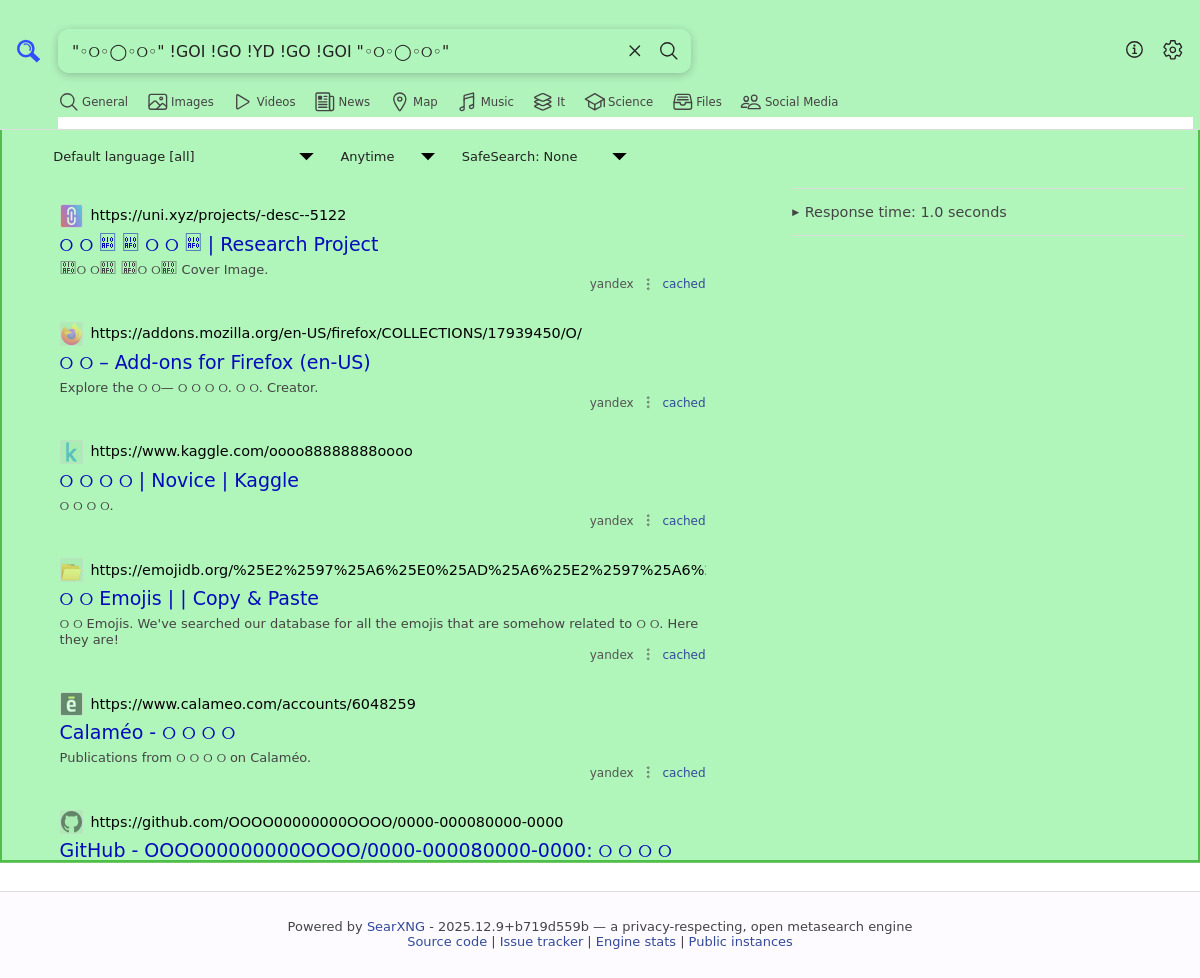Open three-dot menu for Kaggle result
Viewport: 1200px width, 978px height.
[x=648, y=521]
